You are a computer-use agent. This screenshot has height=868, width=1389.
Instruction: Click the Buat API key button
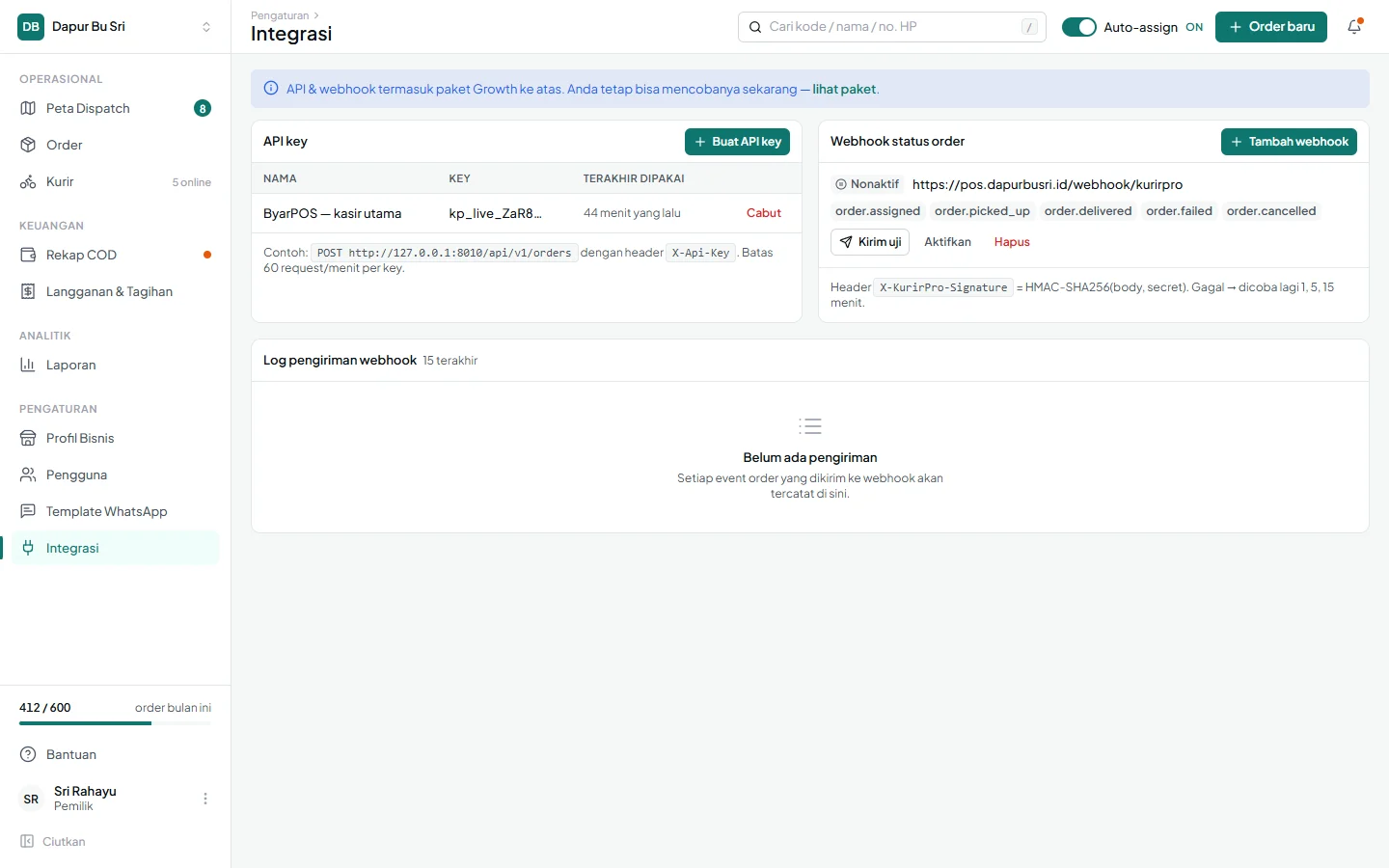pyautogui.click(x=737, y=142)
